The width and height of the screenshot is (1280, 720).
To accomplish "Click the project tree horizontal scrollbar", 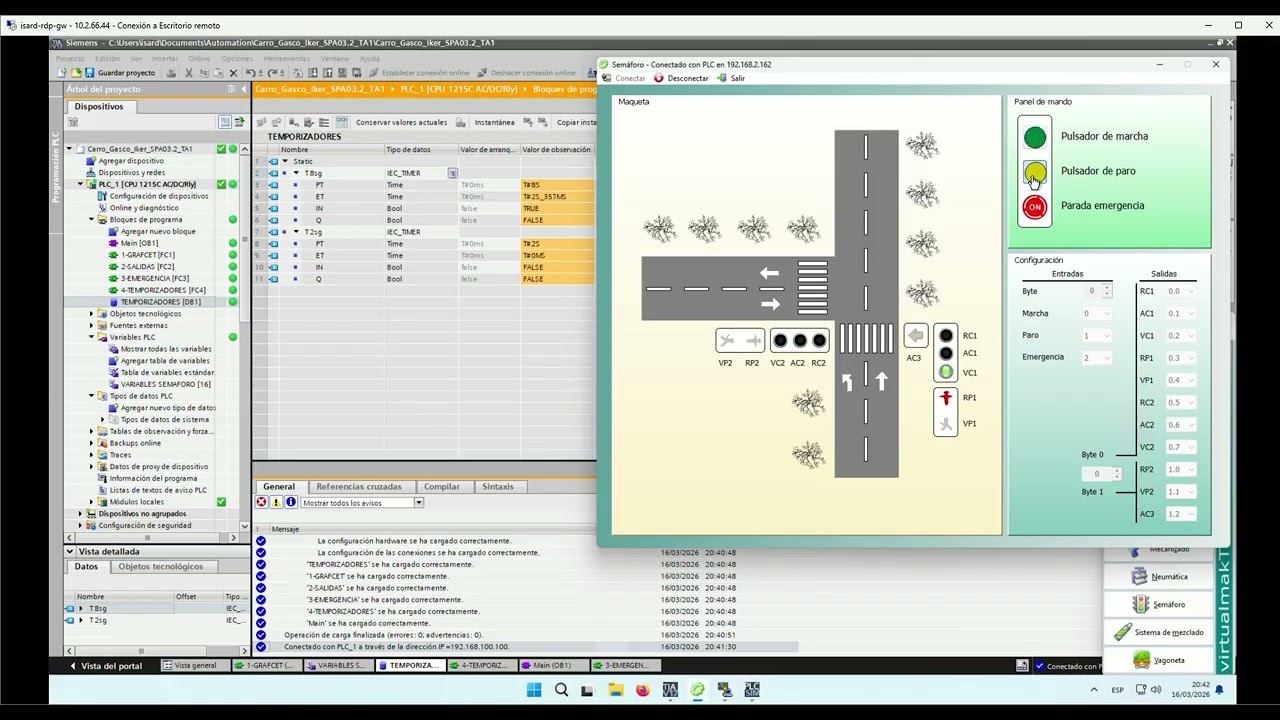I will [x=148, y=538].
